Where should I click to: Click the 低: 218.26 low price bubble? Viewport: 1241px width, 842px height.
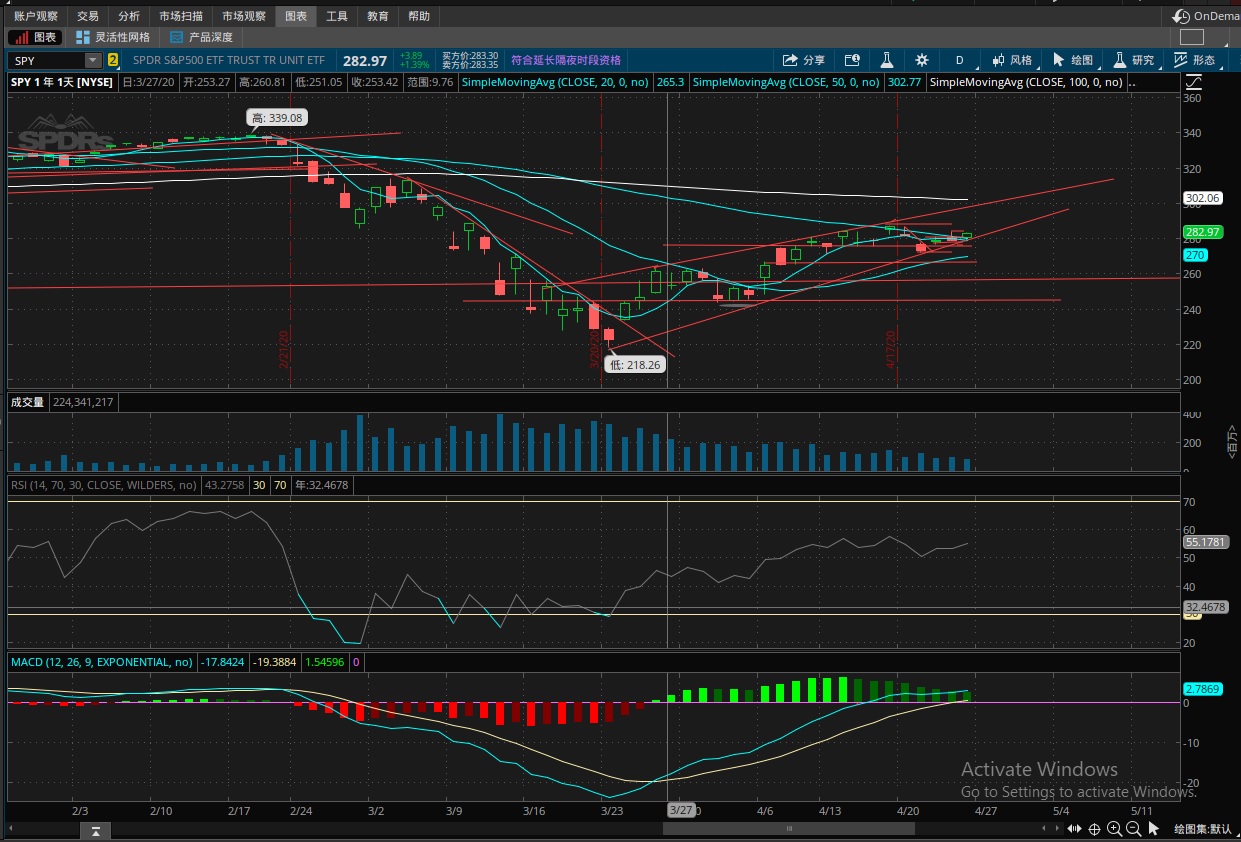[x=636, y=365]
